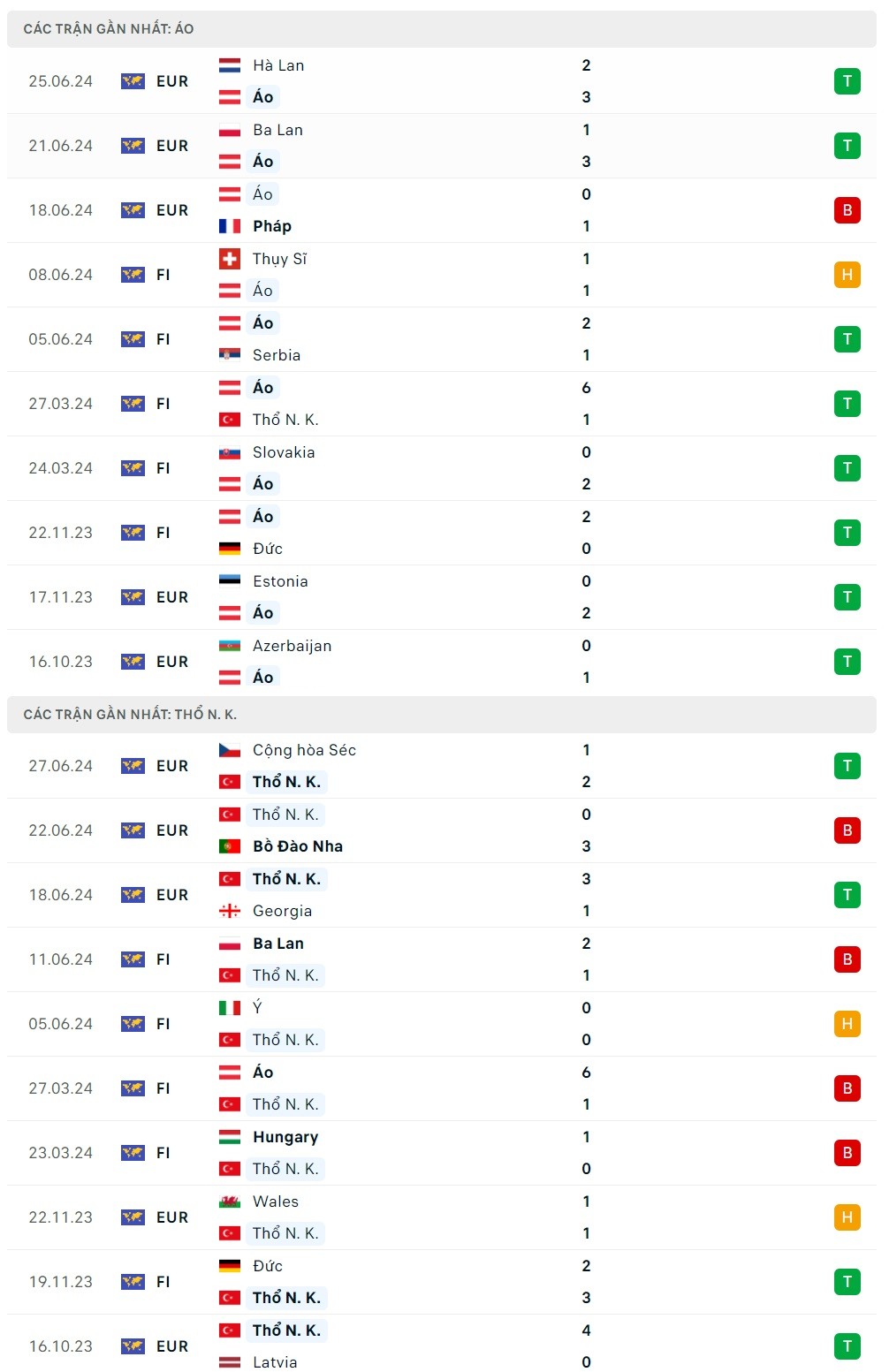Viewport: 889px width, 1372px height.
Task: Click the 'Các trận gần nhất: Thổ N. K.' header
Action: tap(130, 715)
